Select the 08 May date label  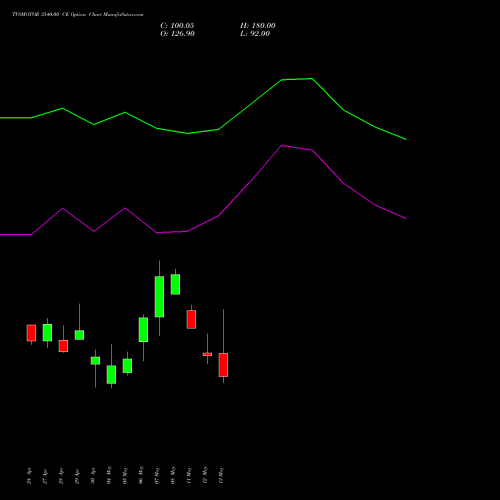click(173, 475)
